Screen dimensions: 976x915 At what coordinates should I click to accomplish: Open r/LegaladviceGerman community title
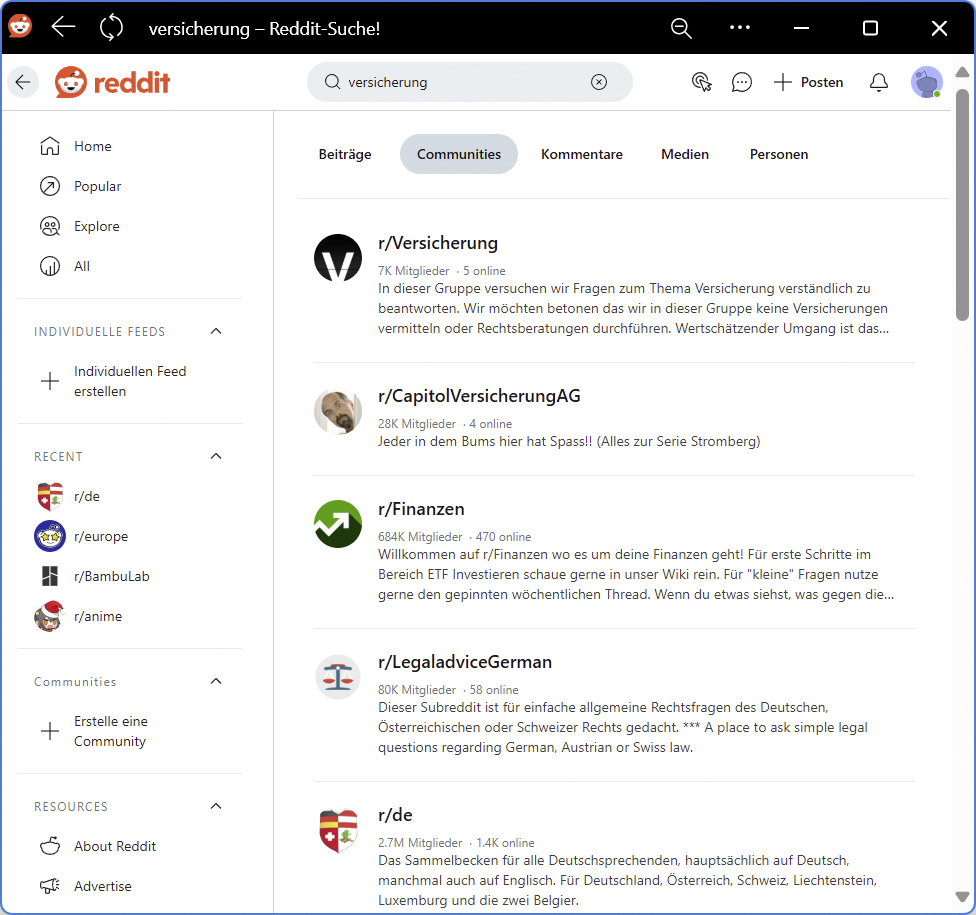click(x=465, y=662)
